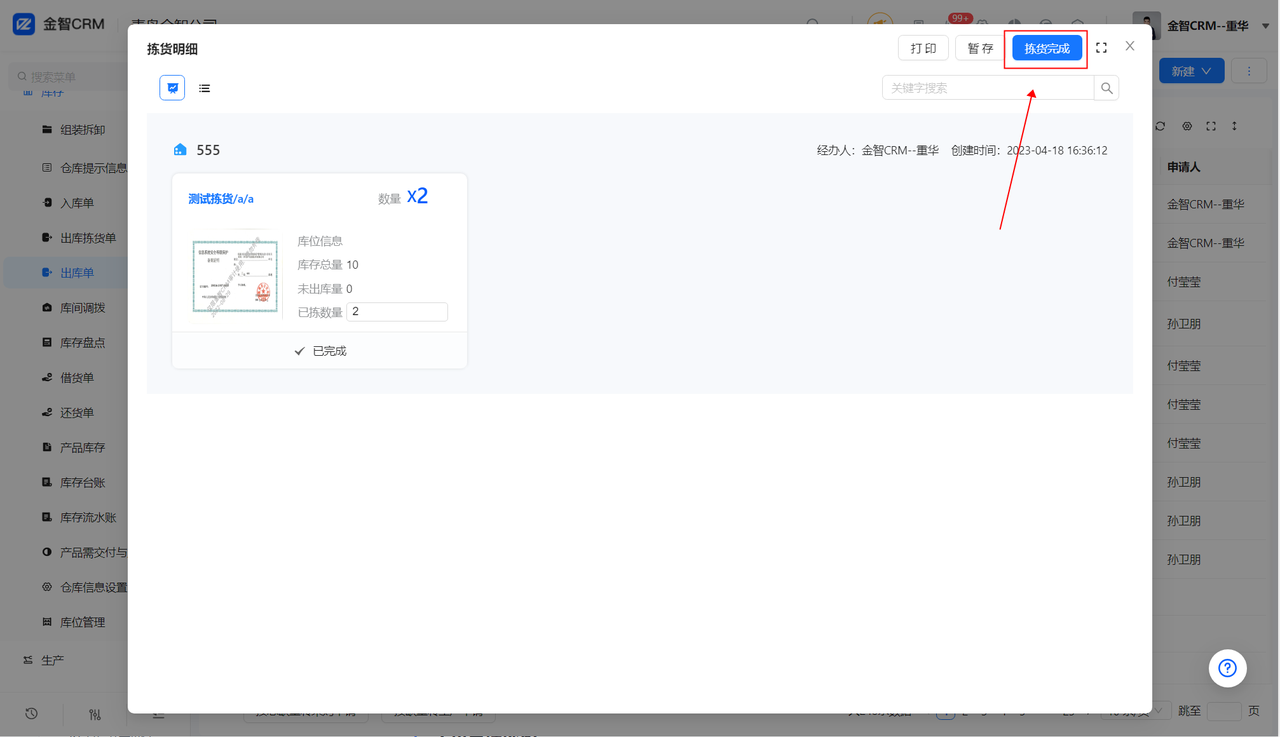
Task: Open the 金智CRM--重华 user dropdown arrow
Action: coord(1266,26)
